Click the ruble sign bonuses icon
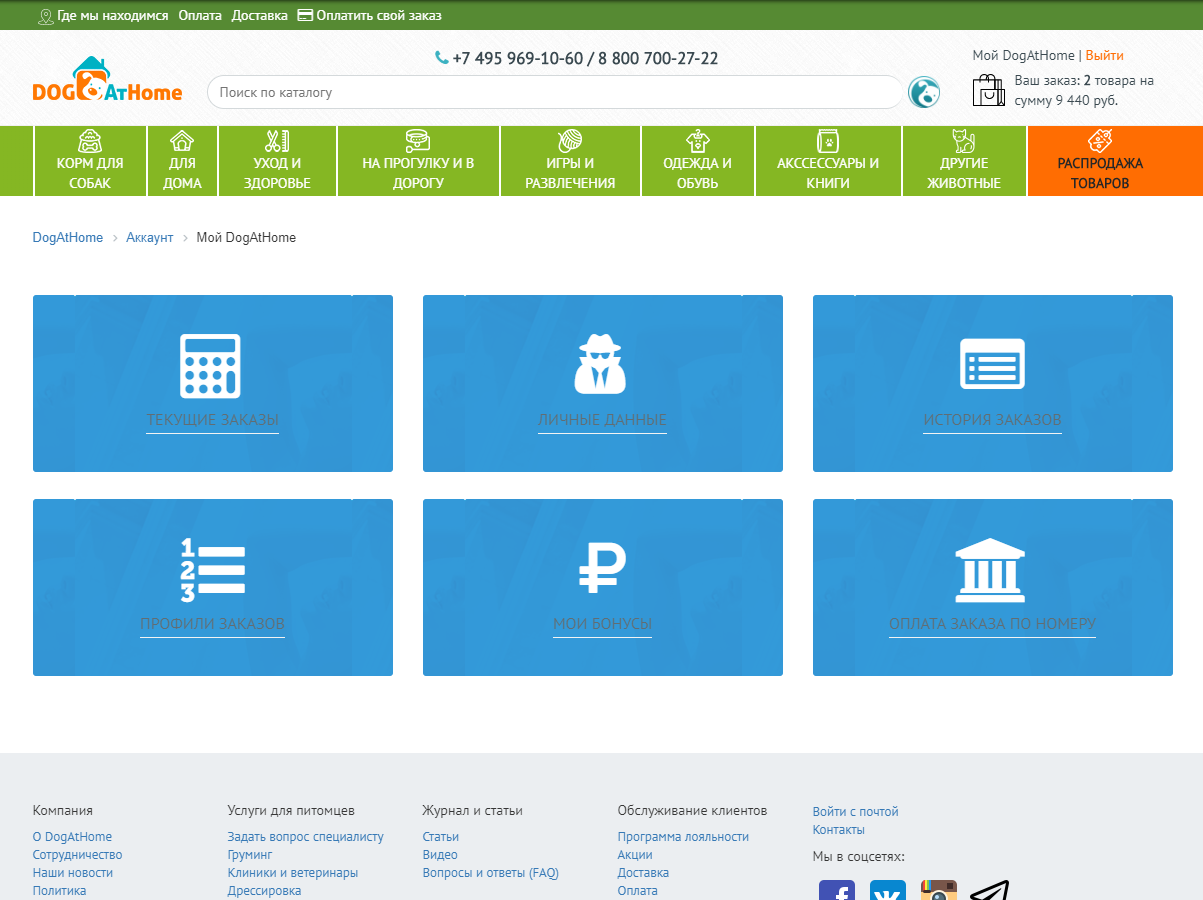1203x900 pixels. 602,569
